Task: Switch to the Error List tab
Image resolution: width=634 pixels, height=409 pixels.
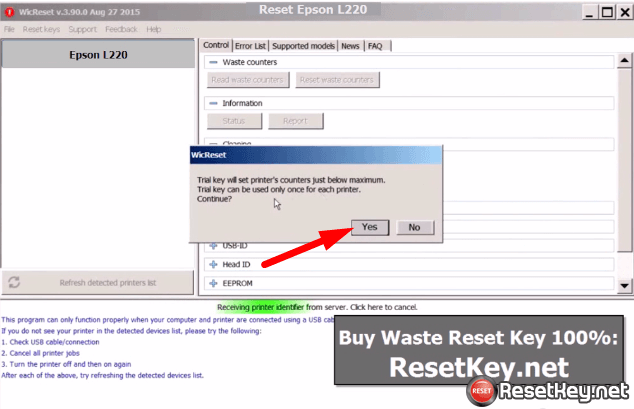Action: coord(250,46)
